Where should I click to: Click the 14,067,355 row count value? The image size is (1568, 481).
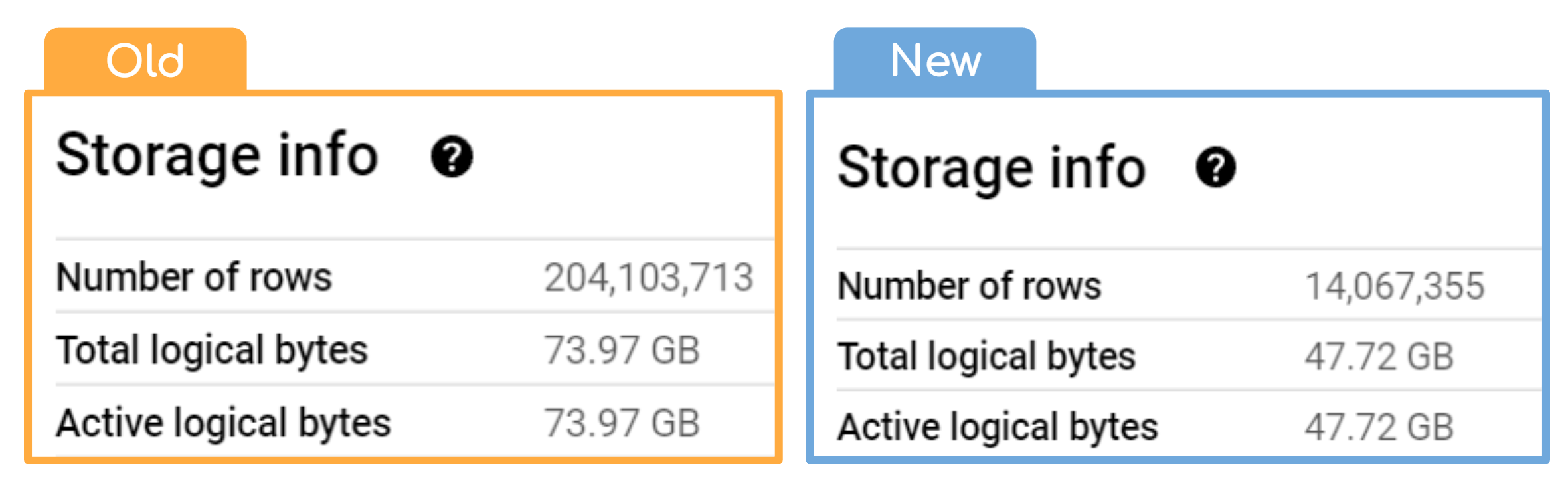point(1395,286)
